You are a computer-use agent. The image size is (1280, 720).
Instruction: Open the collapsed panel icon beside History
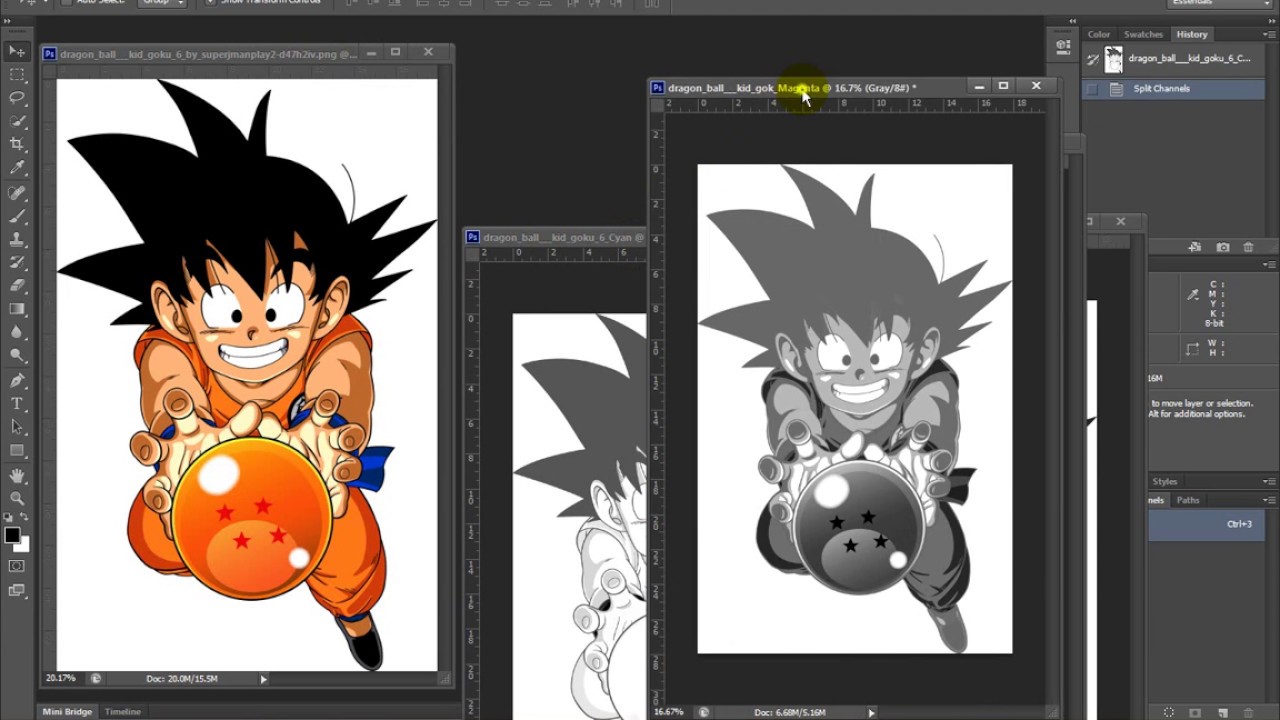tap(1062, 45)
